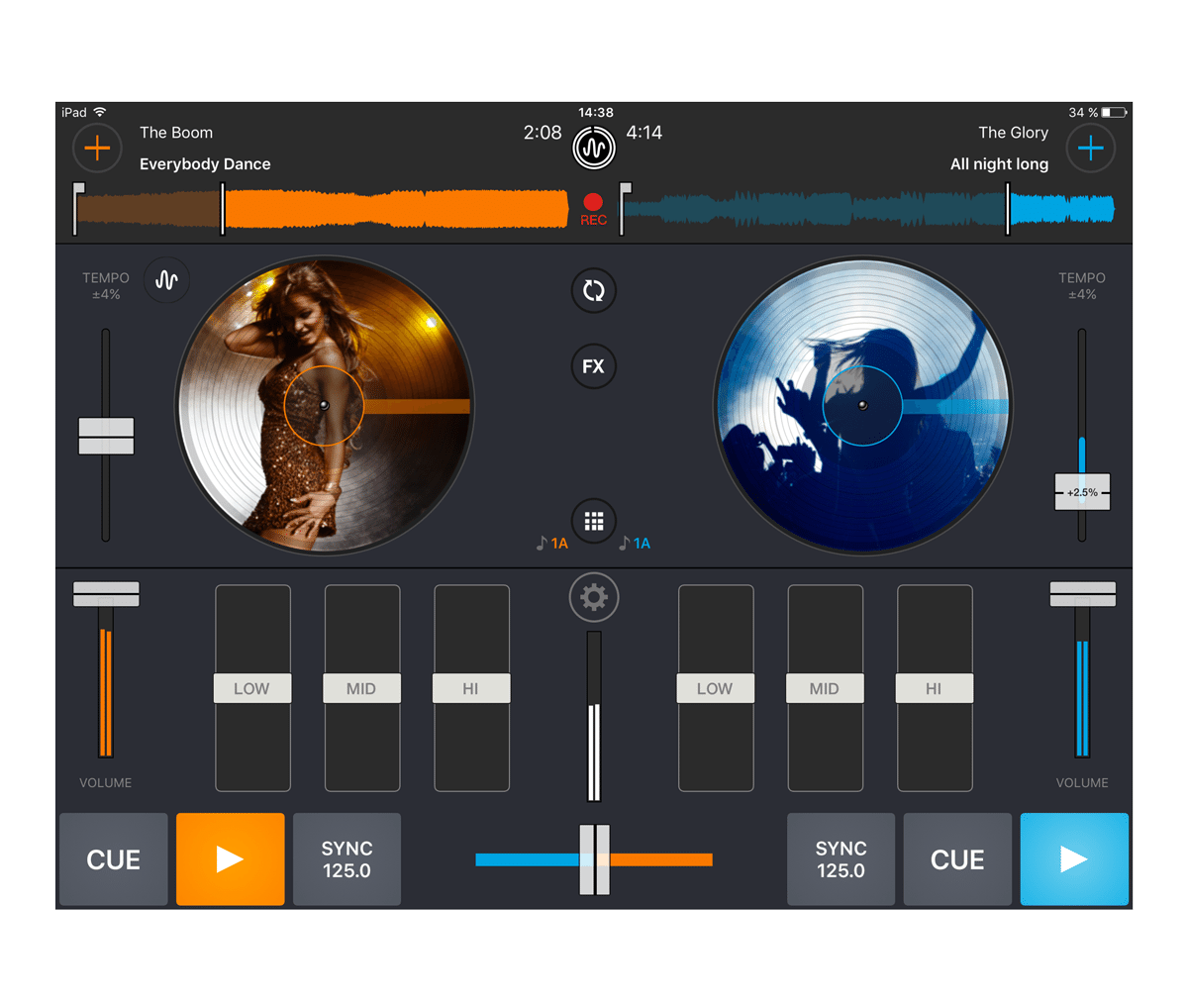Screen dimensions: 1188x1008
Task: Click the center waveform logo button
Action: 594,149
